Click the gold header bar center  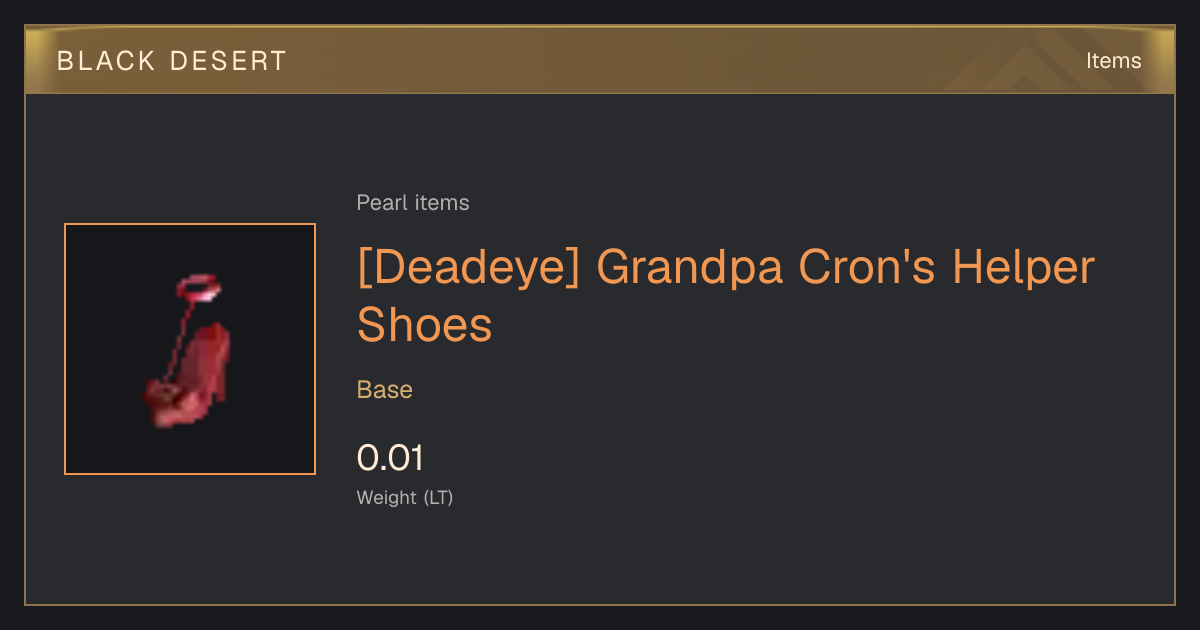(600, 61)
